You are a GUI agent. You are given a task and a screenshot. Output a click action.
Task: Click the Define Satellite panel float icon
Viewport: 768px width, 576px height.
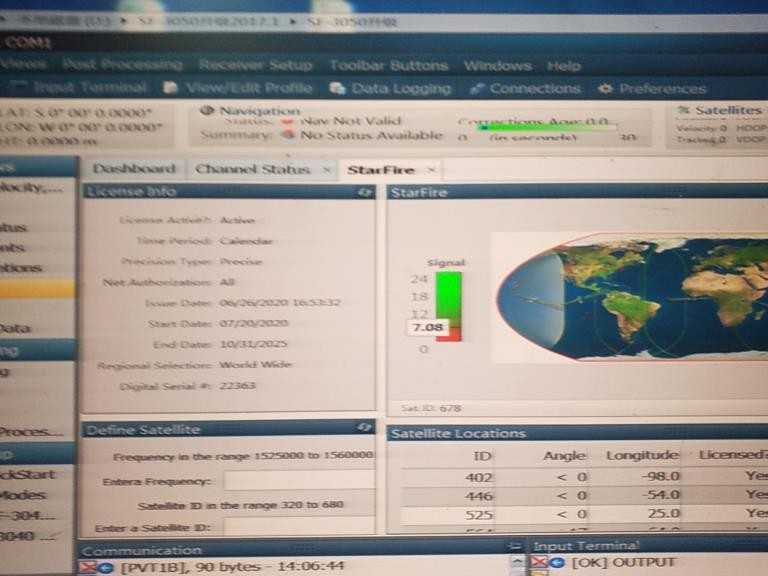[x=365, y=428]
